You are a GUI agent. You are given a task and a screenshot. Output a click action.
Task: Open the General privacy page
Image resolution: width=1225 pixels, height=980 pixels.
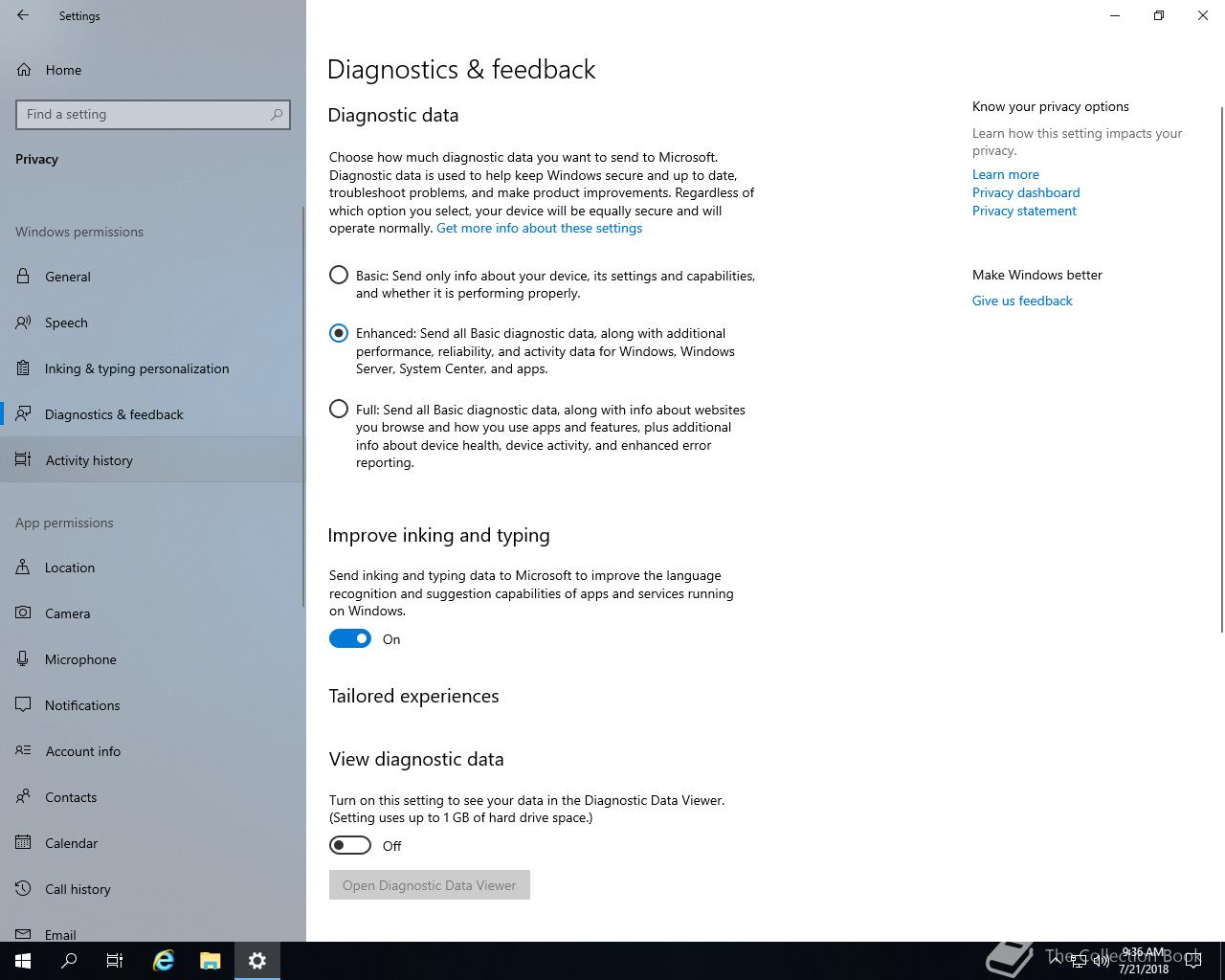[153, 277]
